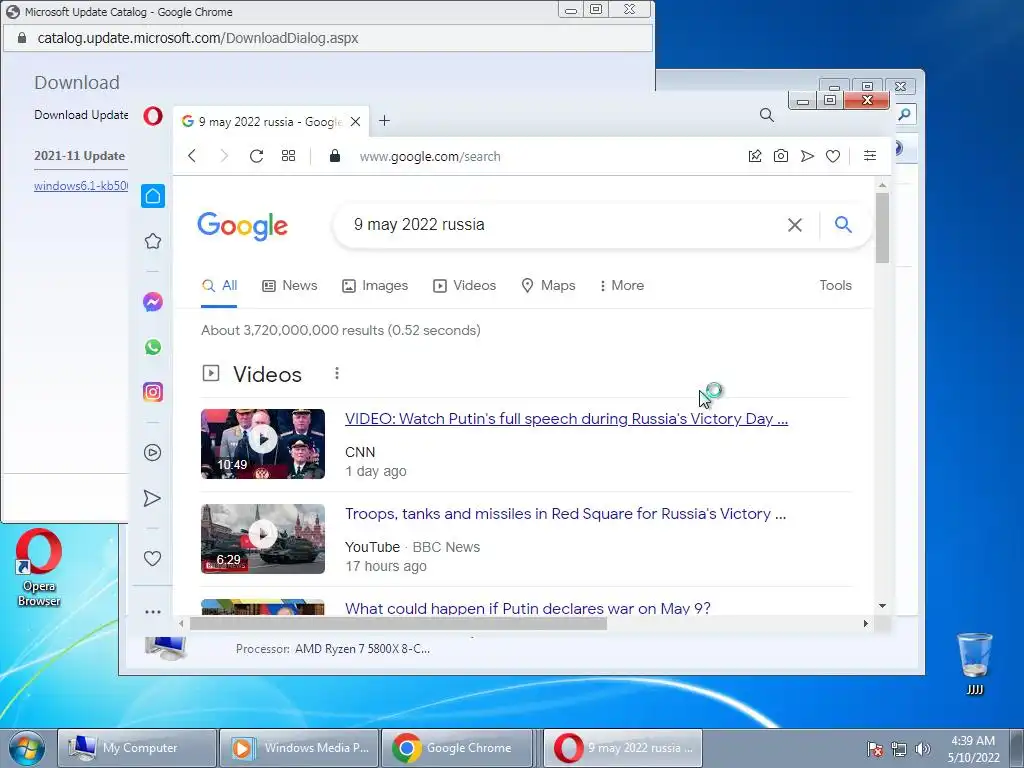Open the Speed Dial grid icon
This screenshot has height=768, width=1024.
[x=288, y=156]
